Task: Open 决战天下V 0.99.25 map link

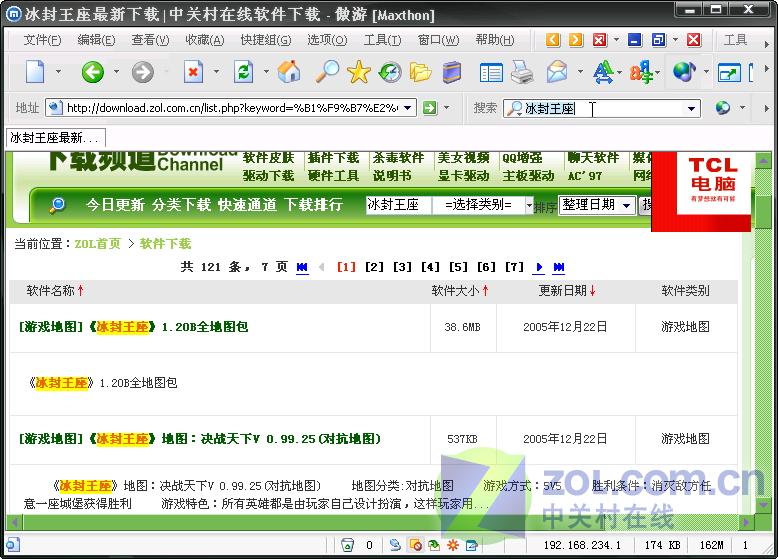Action: 199,439
